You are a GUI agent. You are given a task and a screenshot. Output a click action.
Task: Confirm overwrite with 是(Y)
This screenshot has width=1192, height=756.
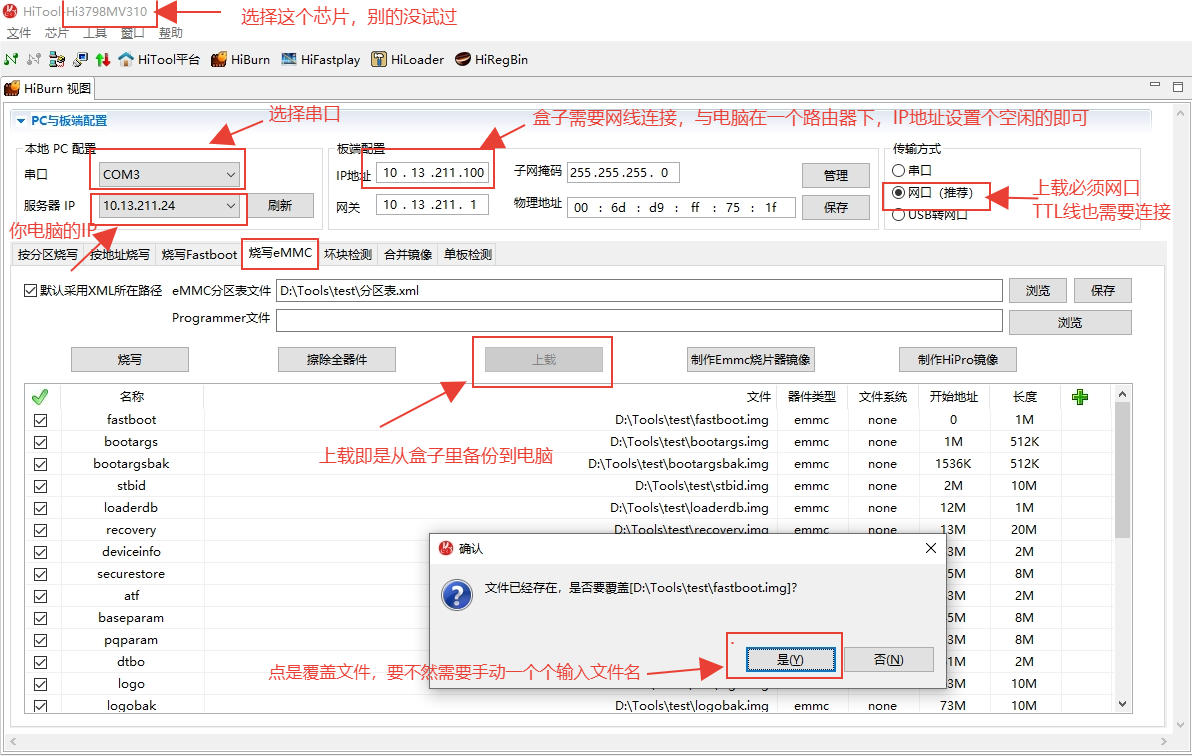(x=791, y=659)
